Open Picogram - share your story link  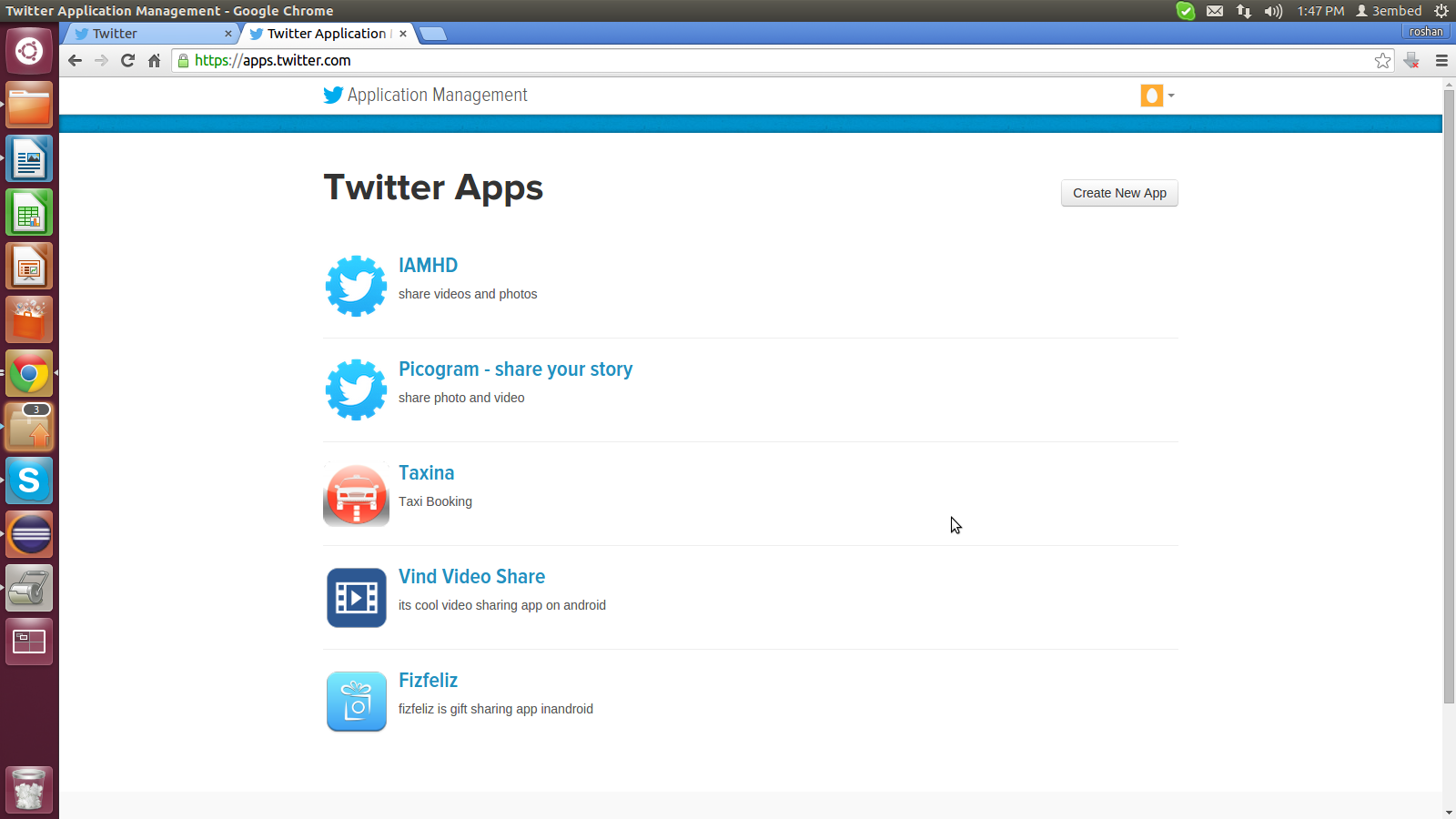pos(515,369)
